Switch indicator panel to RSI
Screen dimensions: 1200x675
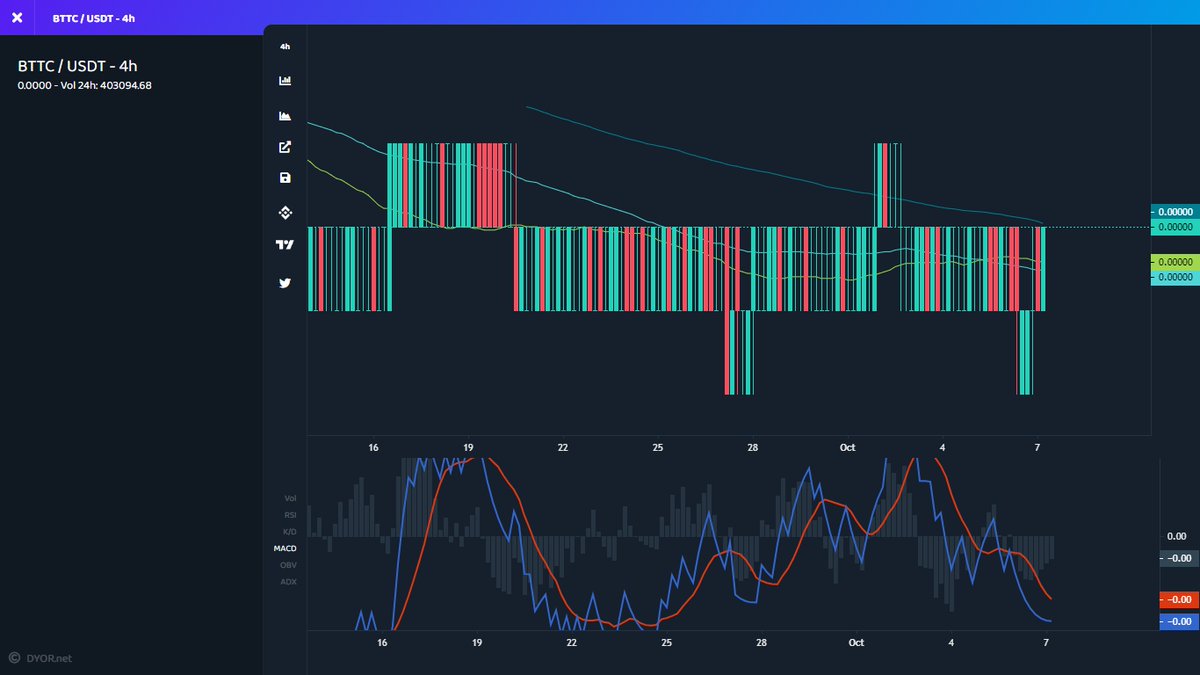[290, 515]
